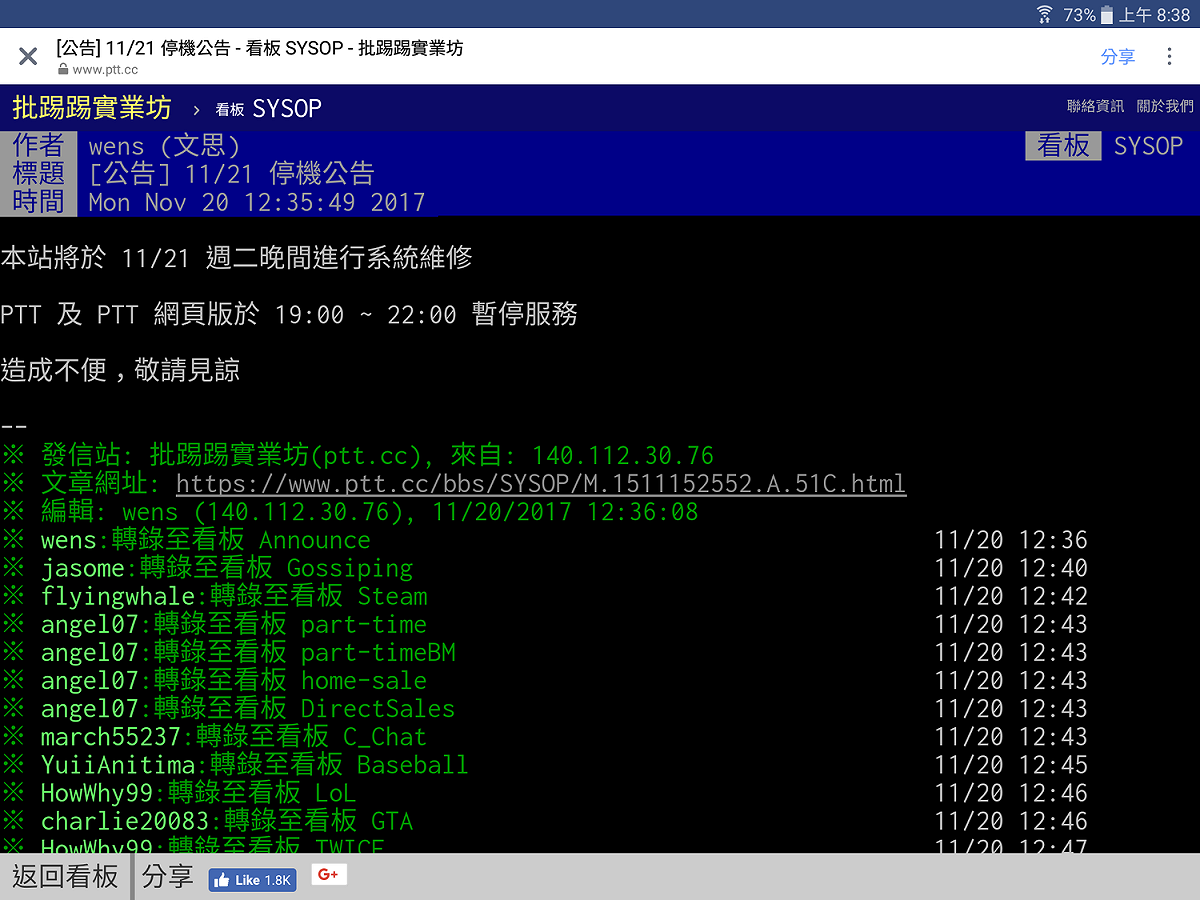This screenshot has width=1200, height=900.
Task: Click the SYSOP board label in header
Action: (x=1148, y=146)
